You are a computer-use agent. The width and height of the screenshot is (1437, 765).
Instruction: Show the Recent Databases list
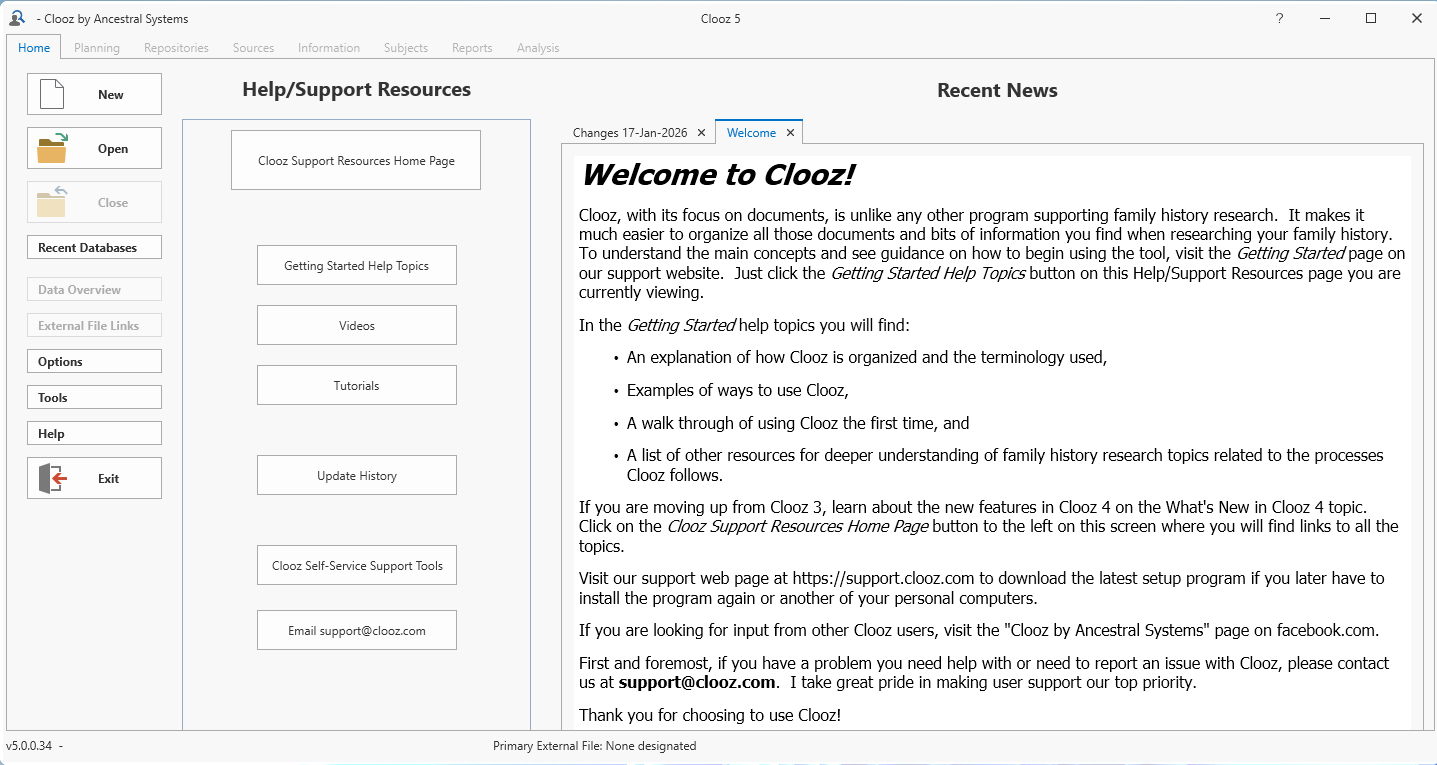coord(94,248)
